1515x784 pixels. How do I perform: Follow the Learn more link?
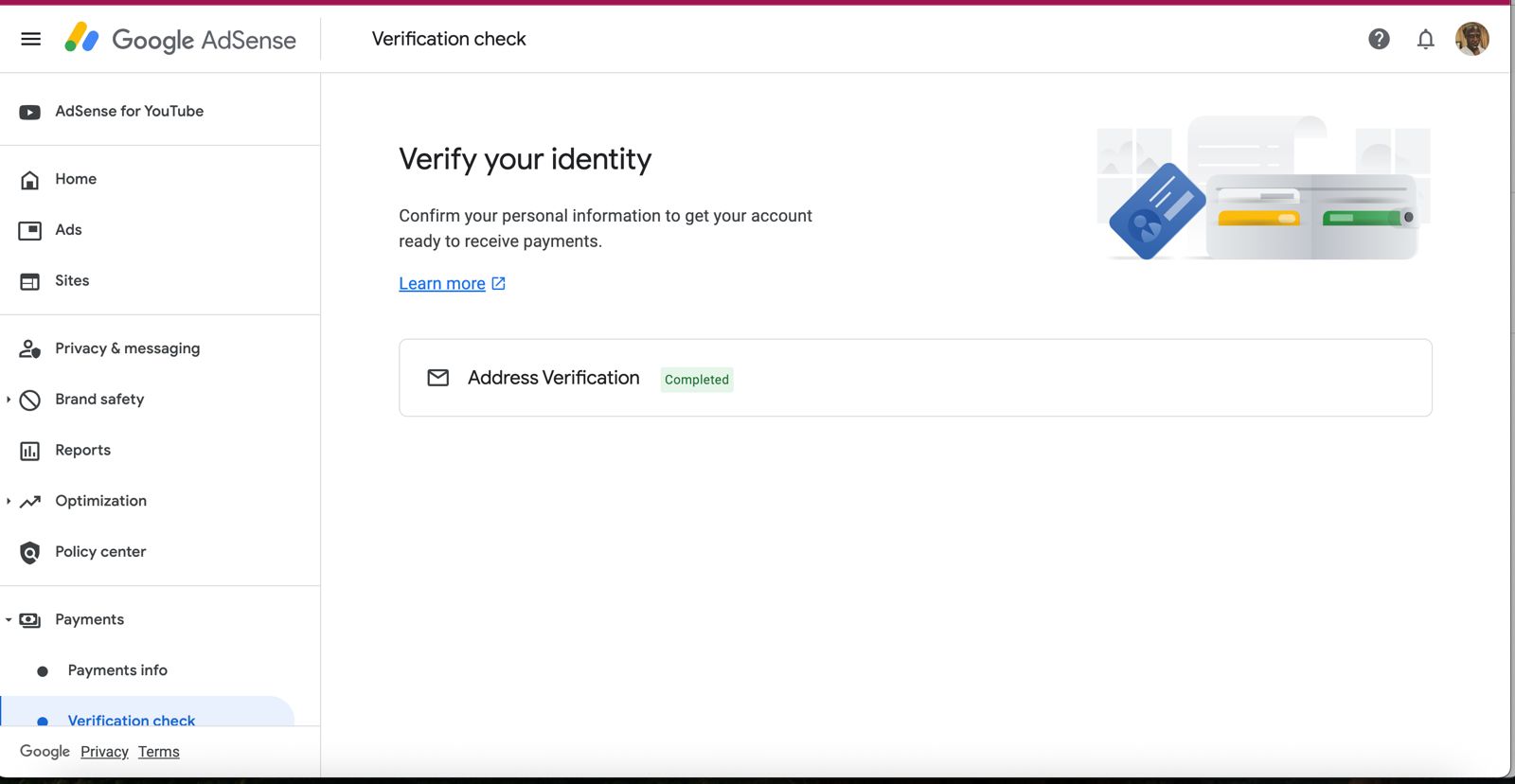point(442,284)
